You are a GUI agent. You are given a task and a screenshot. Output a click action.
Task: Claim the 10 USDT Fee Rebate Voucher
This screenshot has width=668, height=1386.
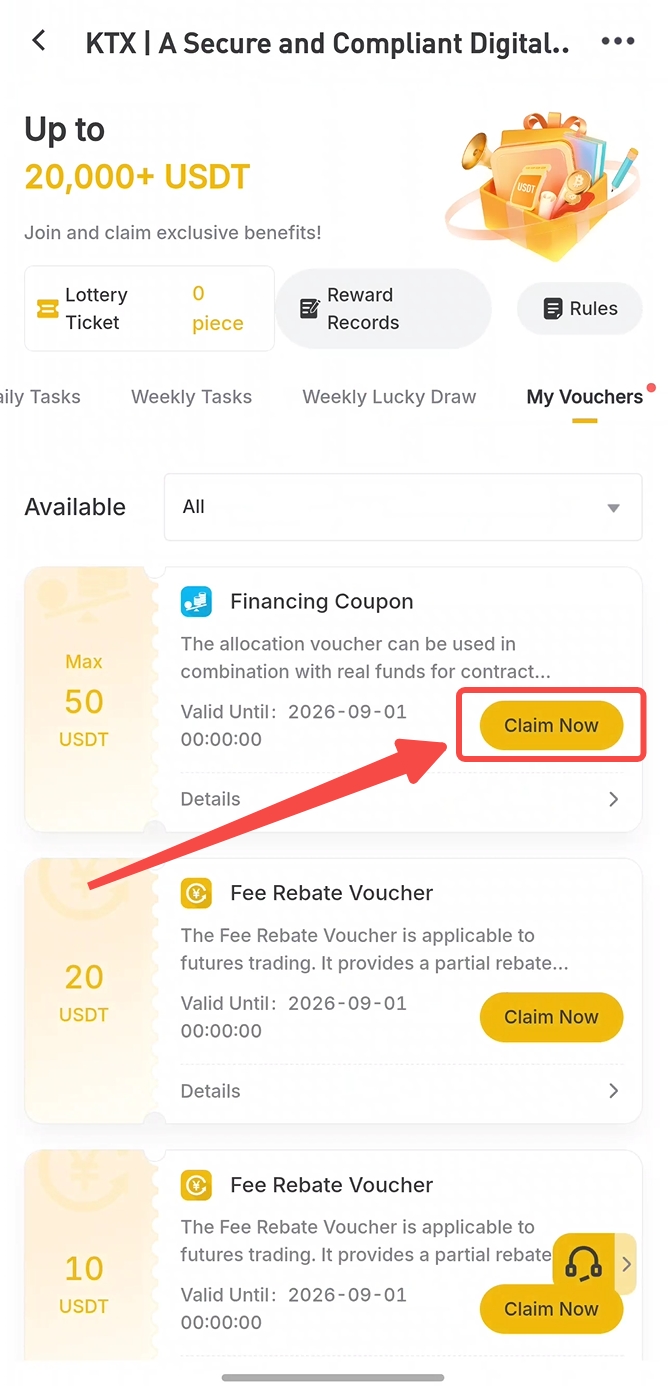tap(551, 1309)
